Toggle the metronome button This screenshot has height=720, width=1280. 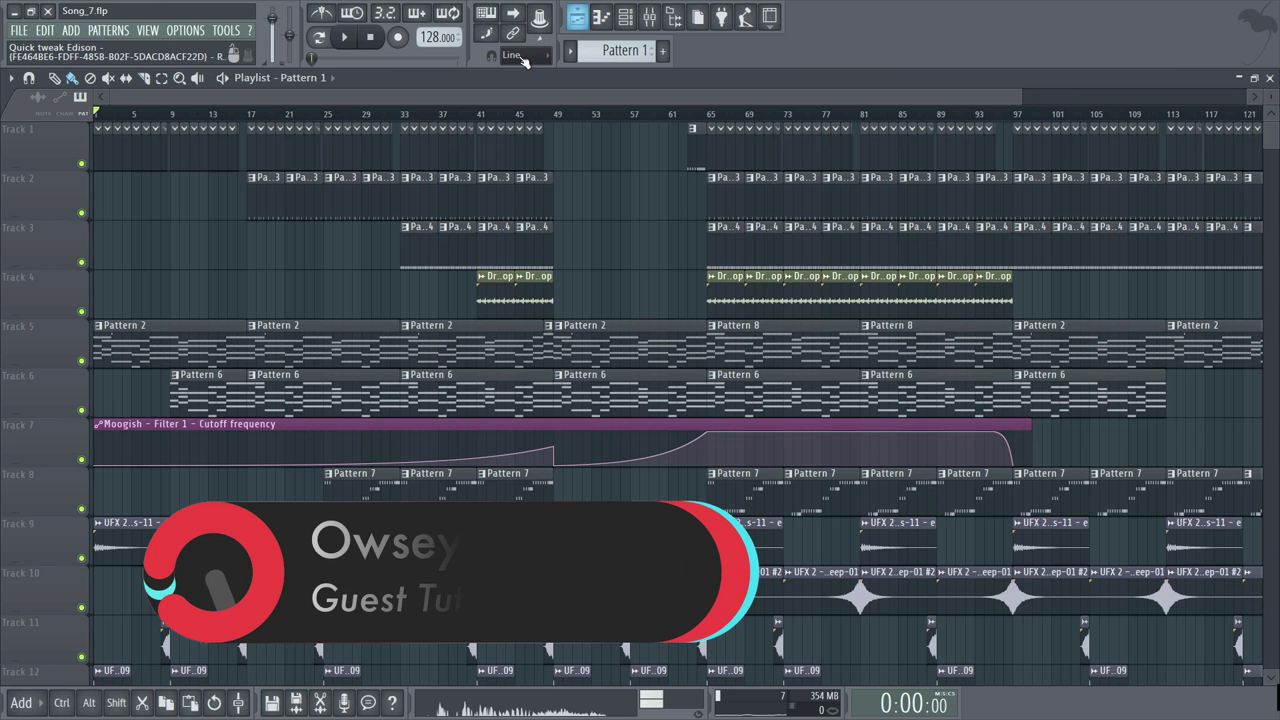tap(321, 13)
